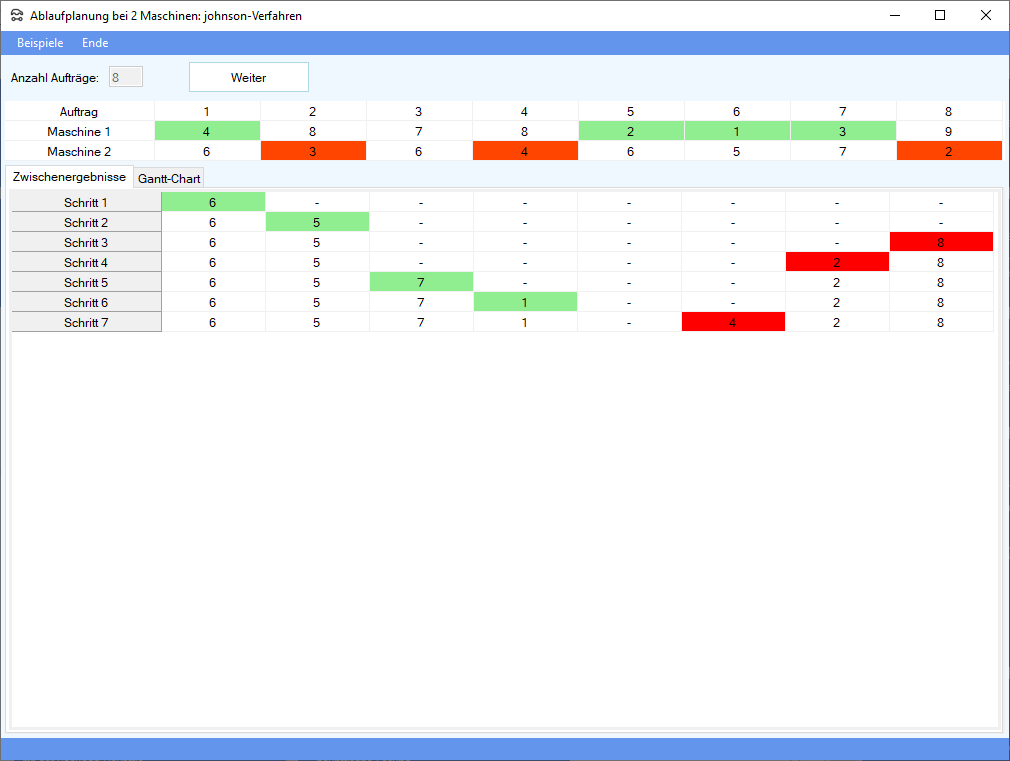
Task: Click Maschine 1 cell with value 9
Action: coord(948,131)
